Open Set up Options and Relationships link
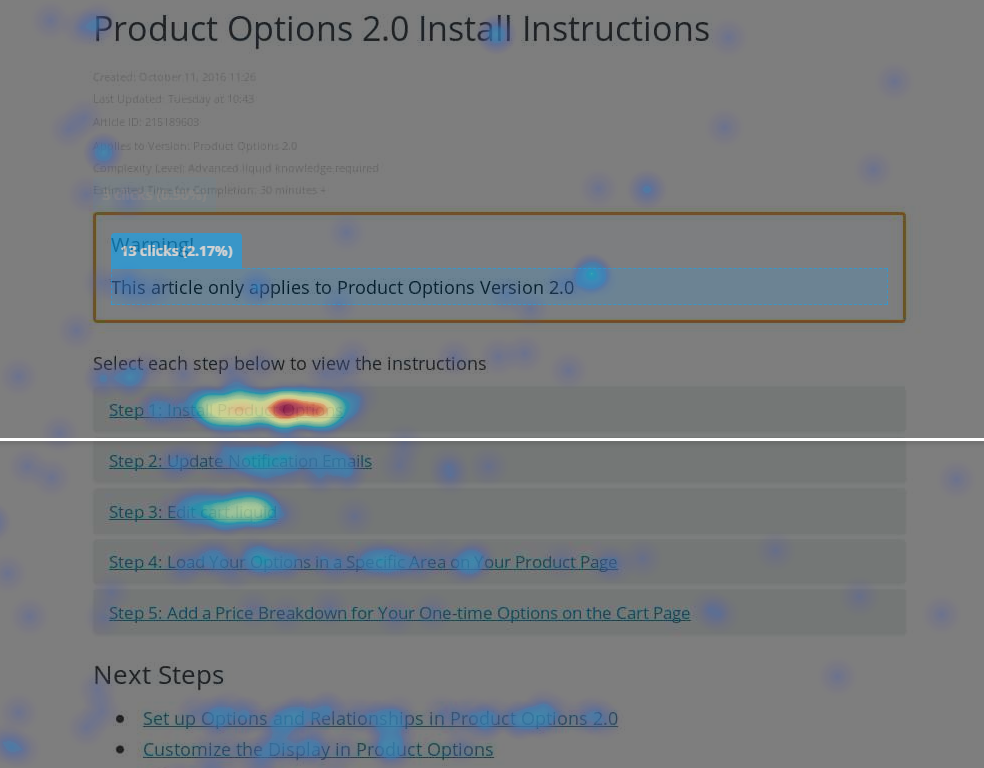The width and height of the screenshot is (984, 768). tap(380, 718)
